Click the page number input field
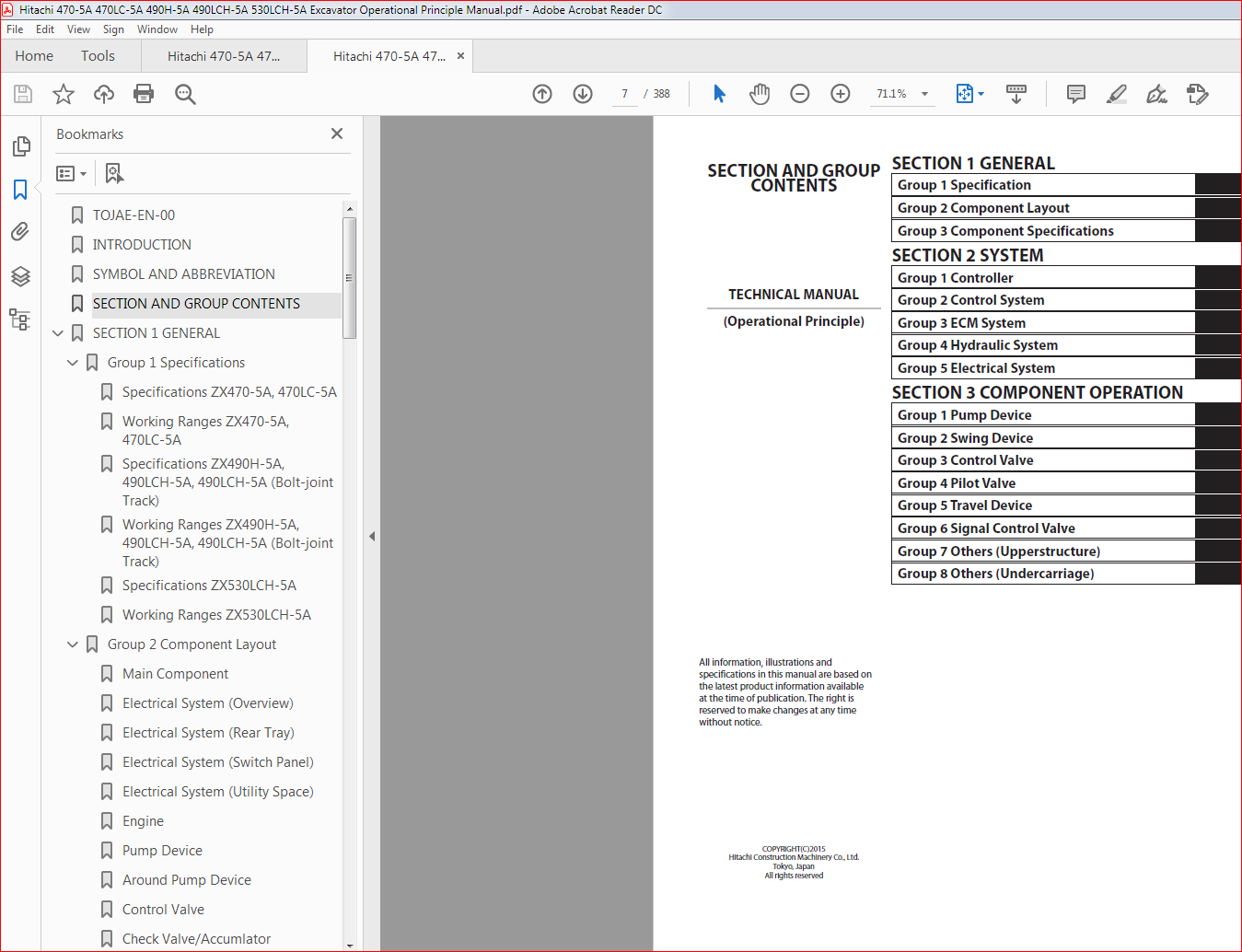Image resolution: width=1242 pixels, height=952 pixels. click(624, 94)
